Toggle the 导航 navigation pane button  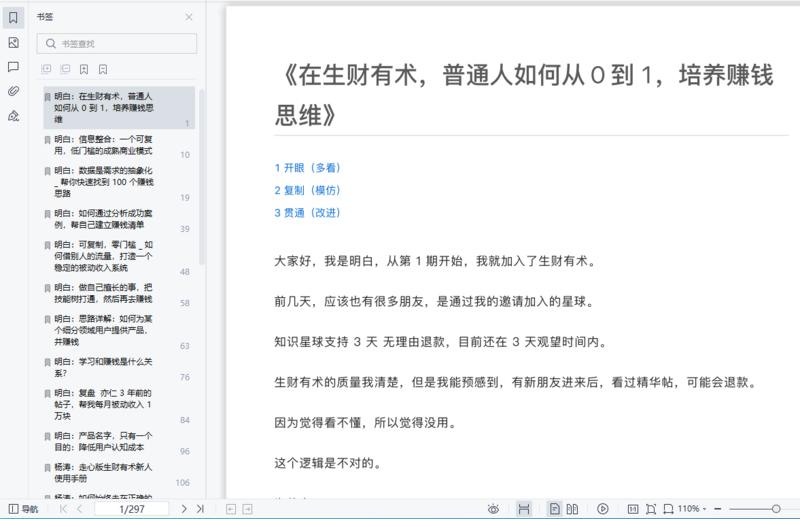[23, 509]
